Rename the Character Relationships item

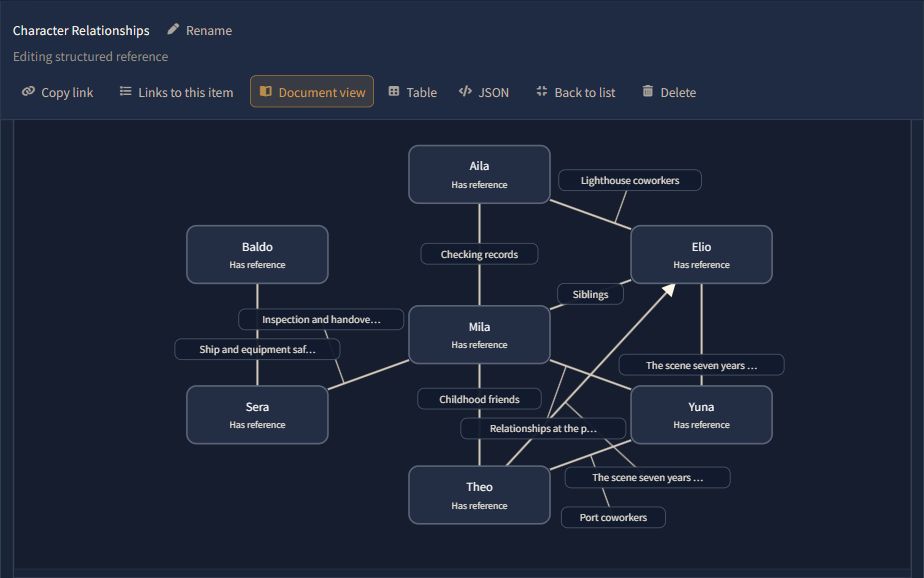click(200, 30)
